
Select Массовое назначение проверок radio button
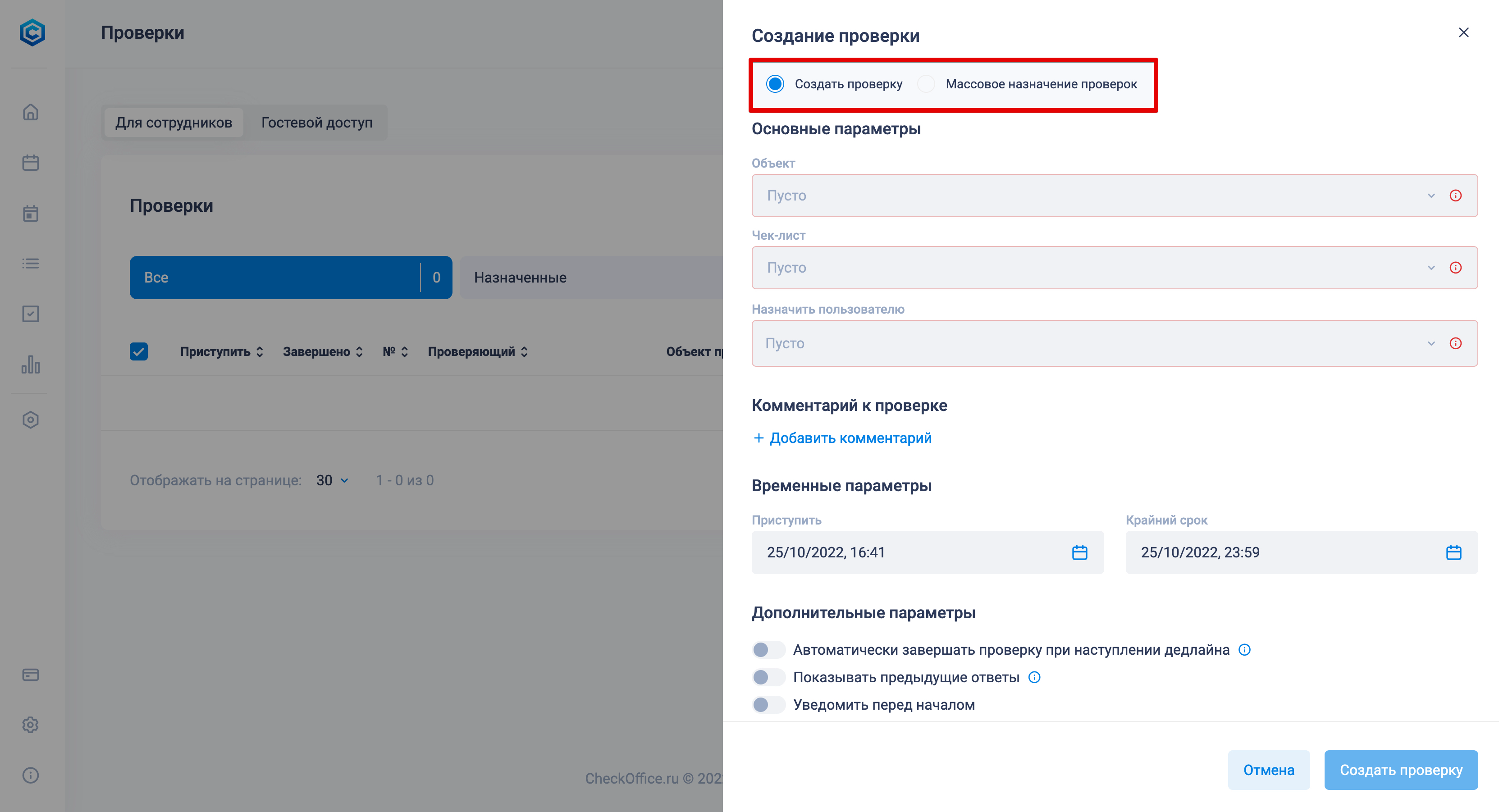click(x=926, y=84)
